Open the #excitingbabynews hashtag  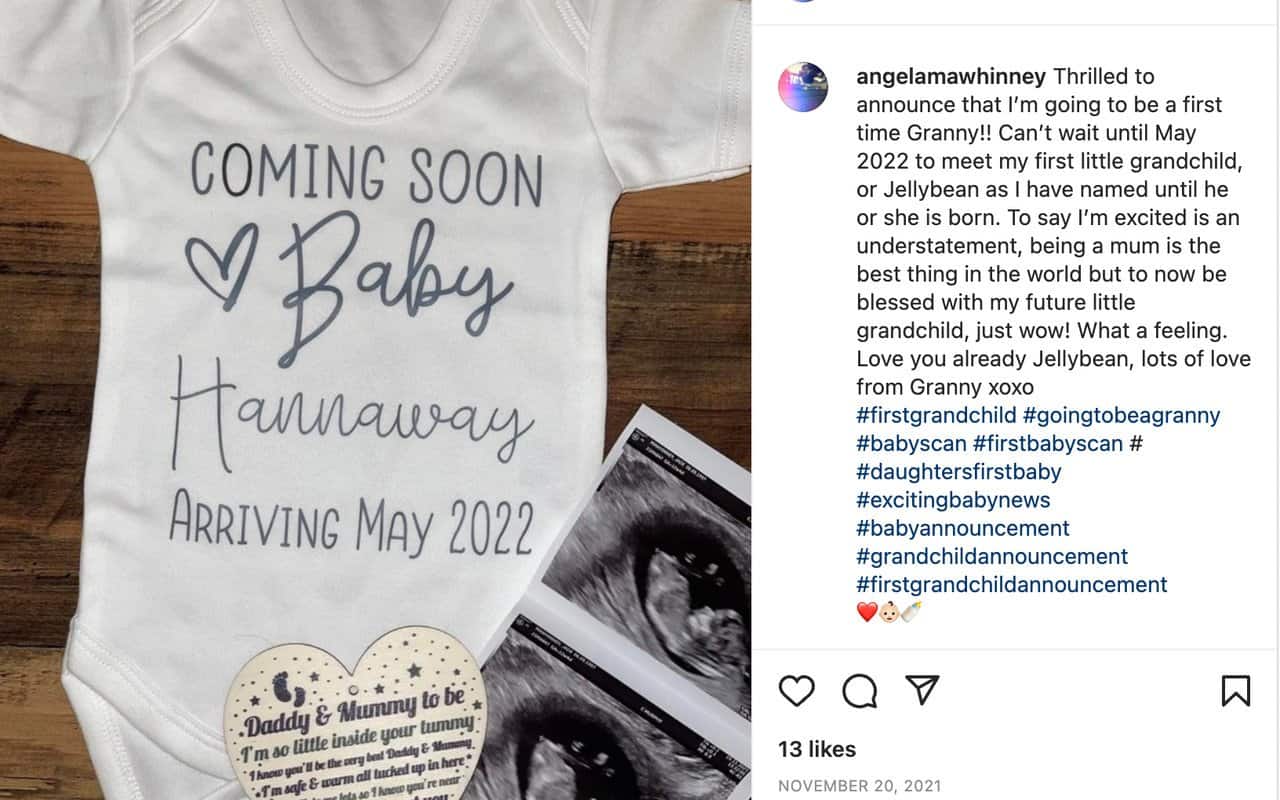[x=953, y=499]
